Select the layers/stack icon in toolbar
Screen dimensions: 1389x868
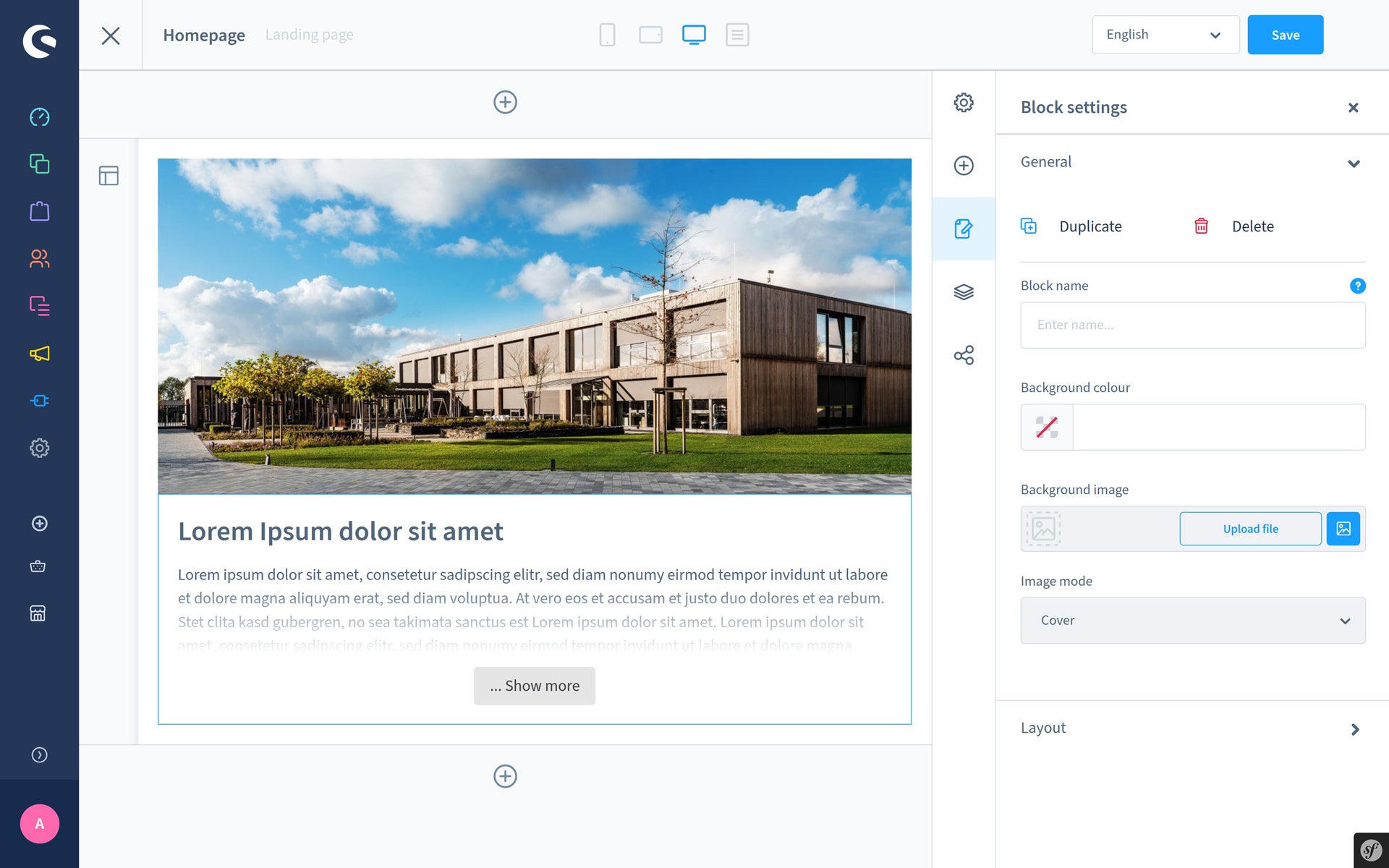coord(963,292)
